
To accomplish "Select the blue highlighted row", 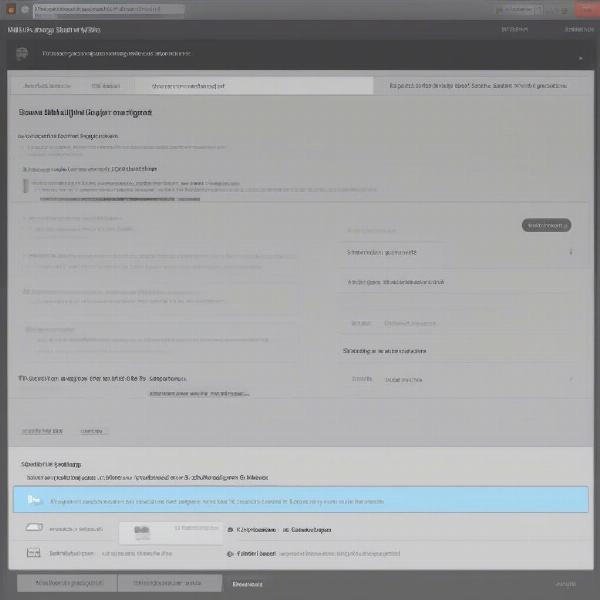I will 301,500.
